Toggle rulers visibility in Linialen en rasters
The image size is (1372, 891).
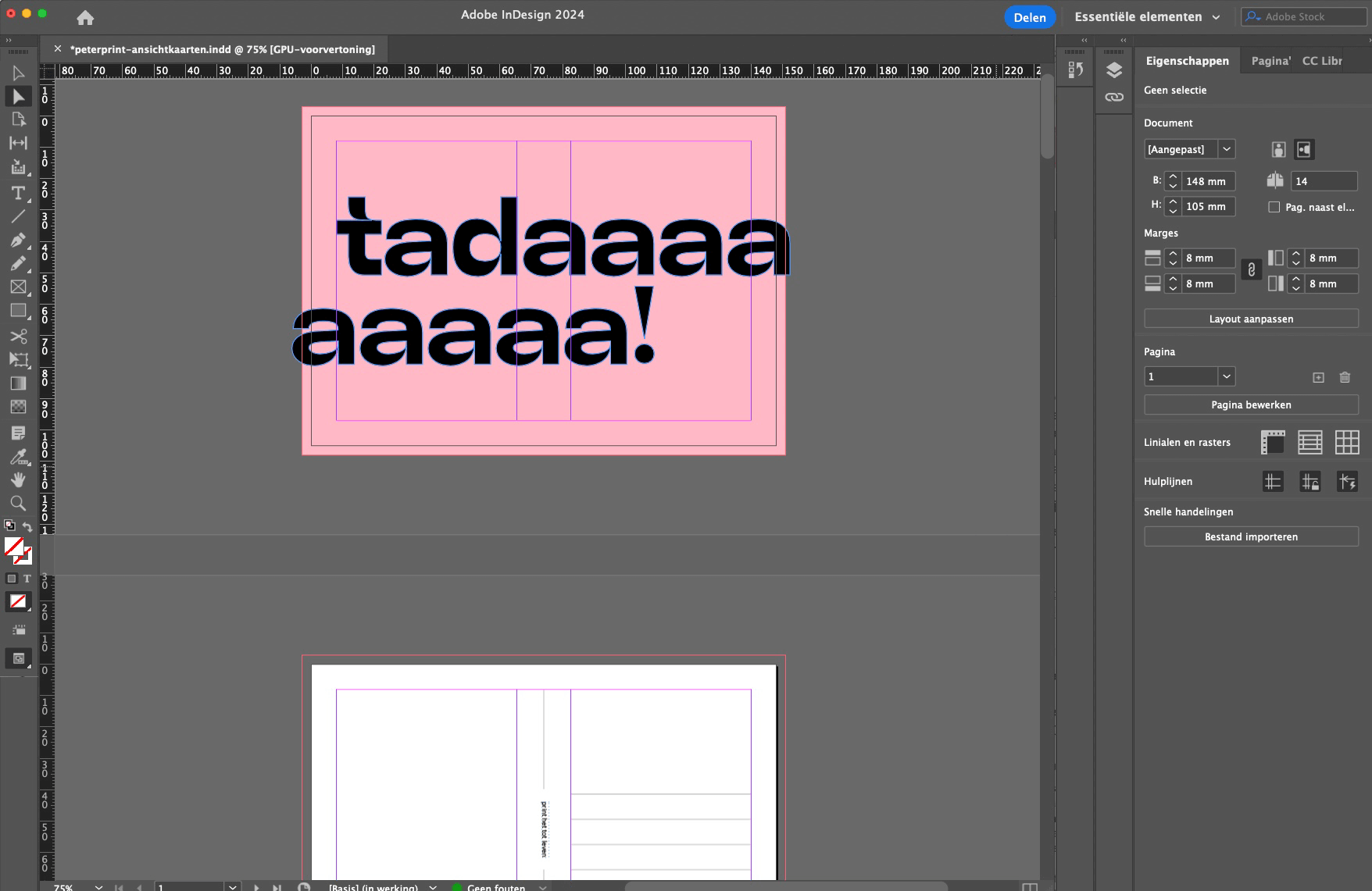click(1273, 442)
